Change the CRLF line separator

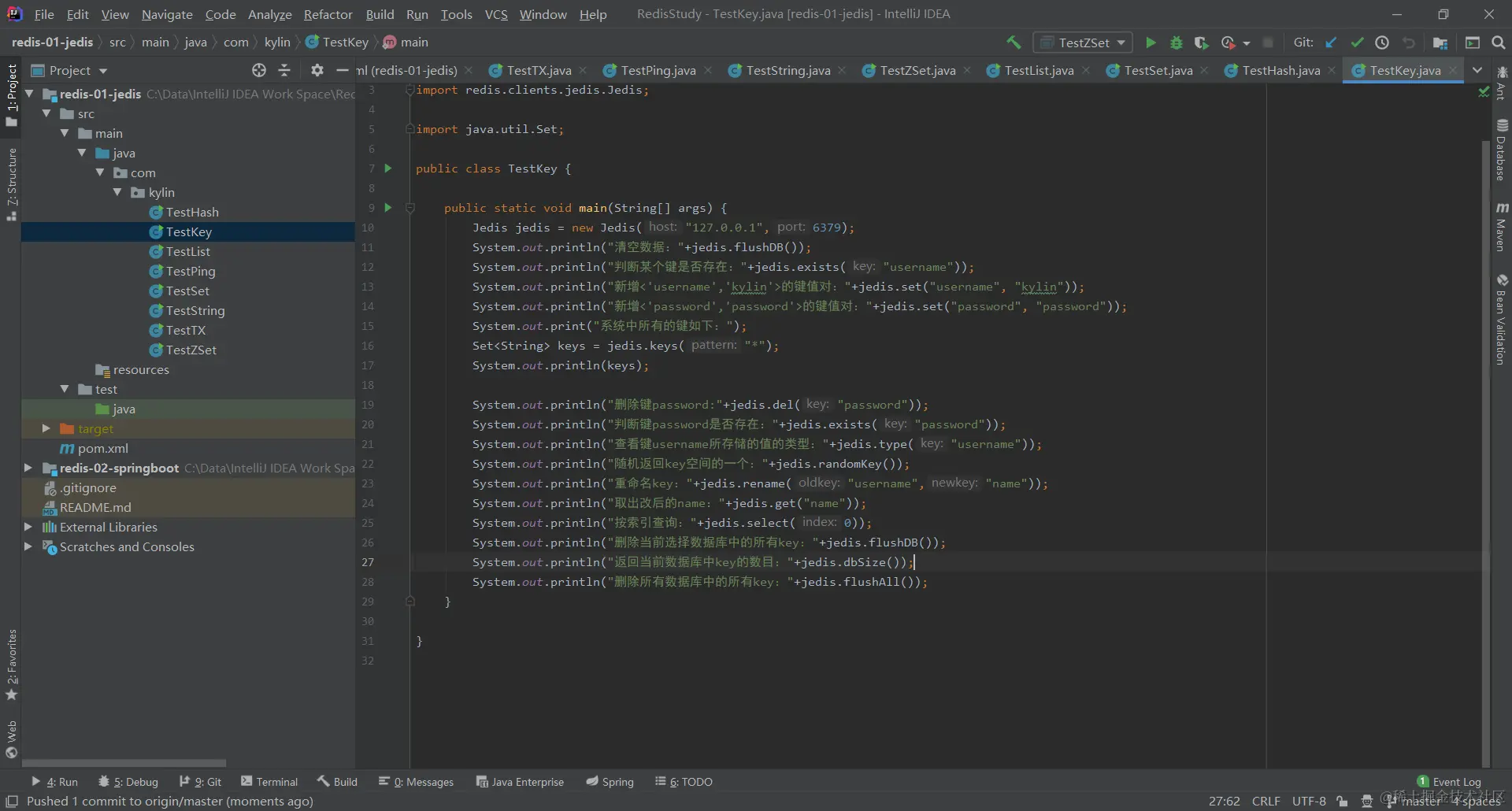tap(1266, 802)
